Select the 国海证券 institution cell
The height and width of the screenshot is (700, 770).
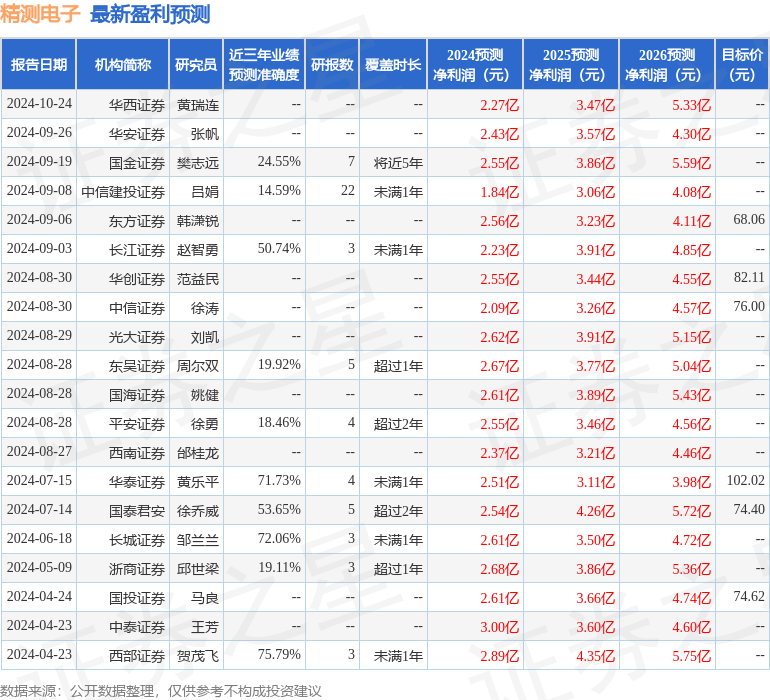123,394
